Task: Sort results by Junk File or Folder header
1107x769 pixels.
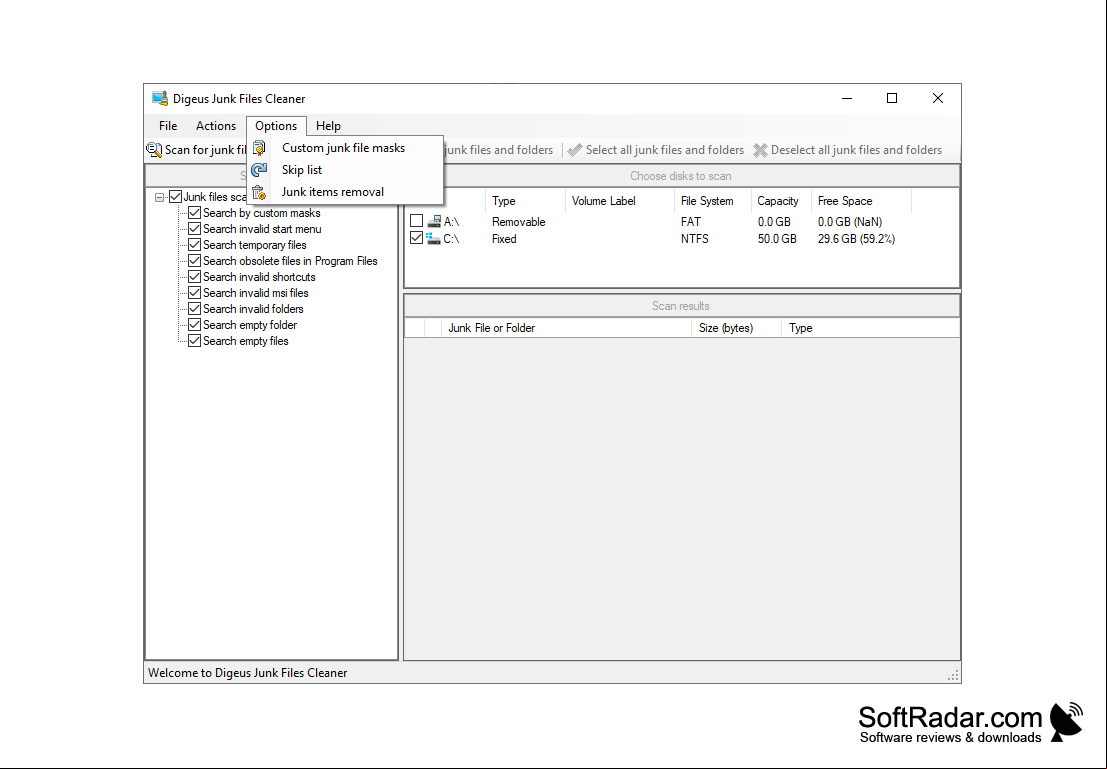Action: (x=566, y=328)
